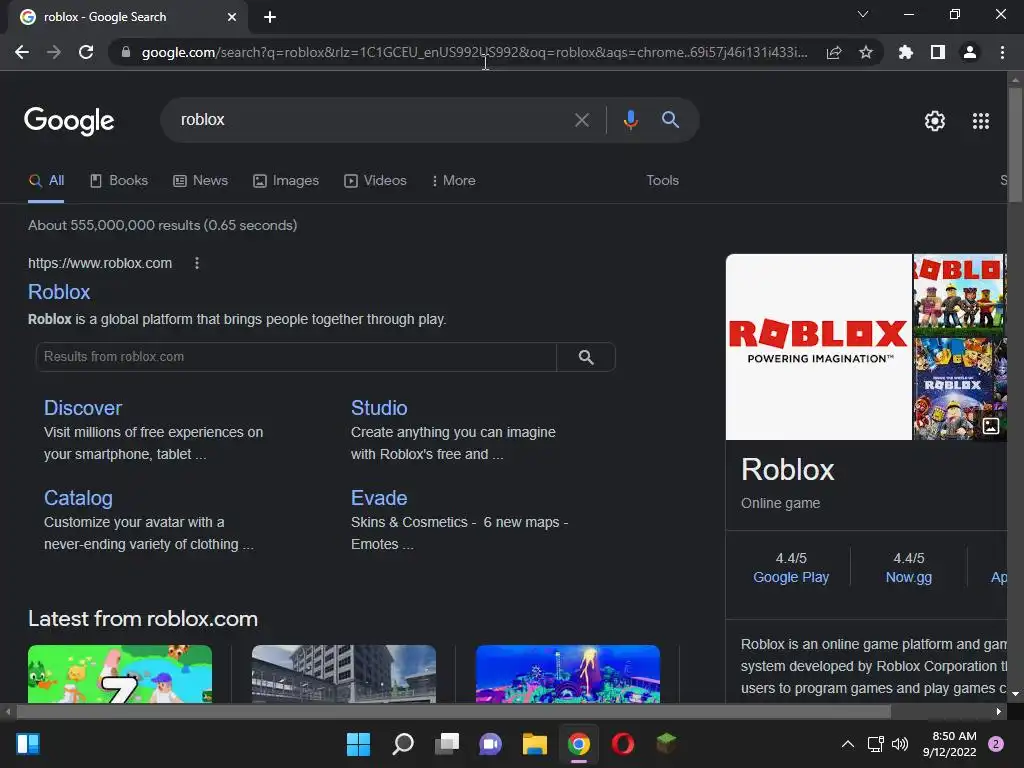Start voice search with microphone
The height and width of the screenshot is (768, 1024).
click(630, 120)
